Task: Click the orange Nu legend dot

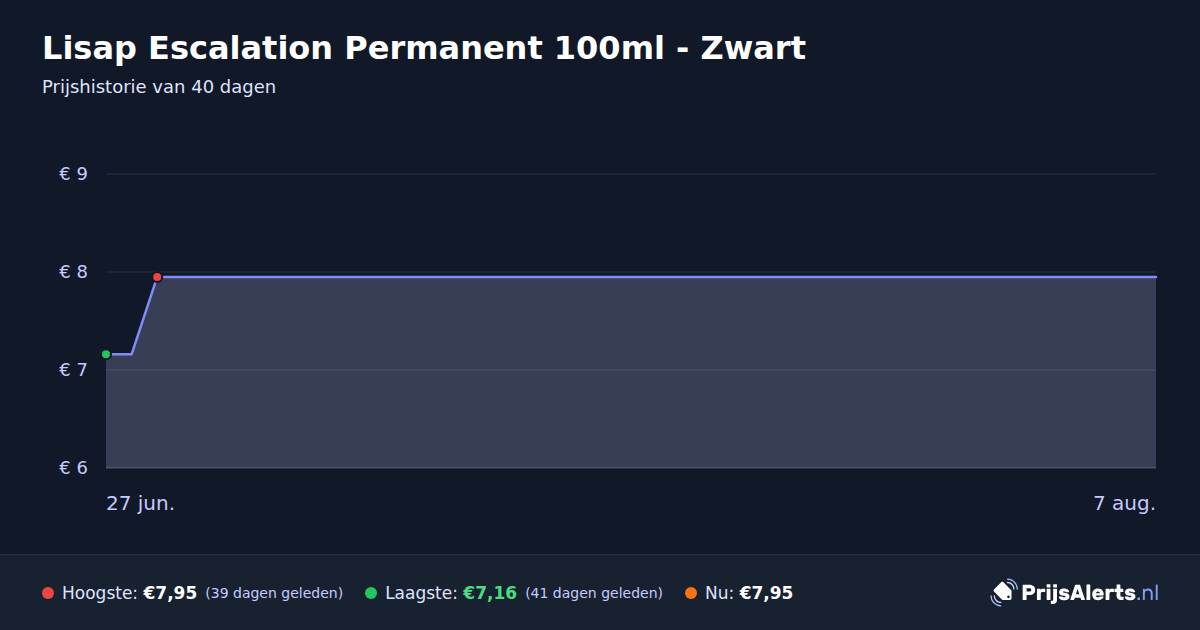Action: (x=691, y=593)
